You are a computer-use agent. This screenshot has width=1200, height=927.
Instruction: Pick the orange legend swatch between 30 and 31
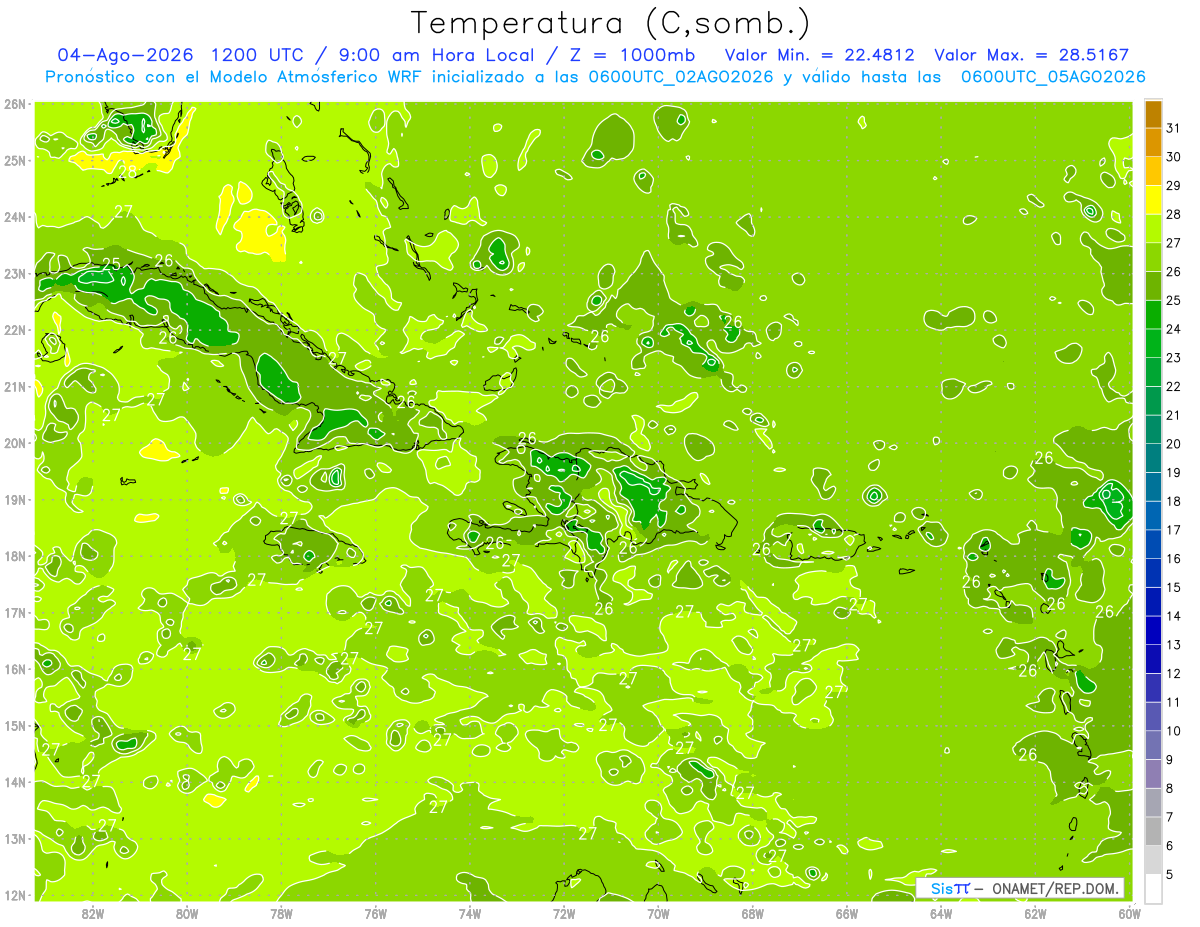pos(1153,142)
